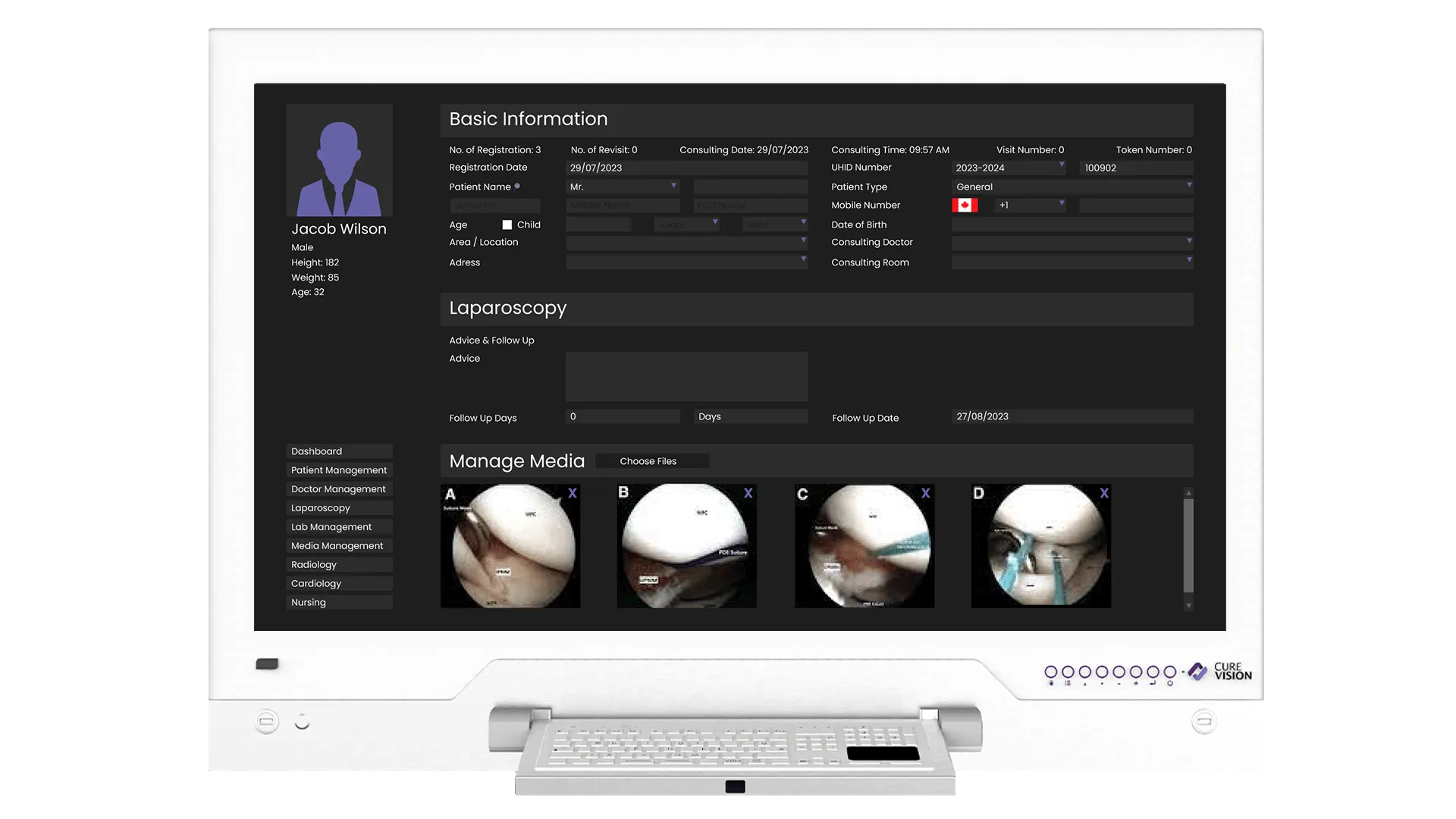Open media thumbnail D
The image size is (1456, 819).
1041,546
